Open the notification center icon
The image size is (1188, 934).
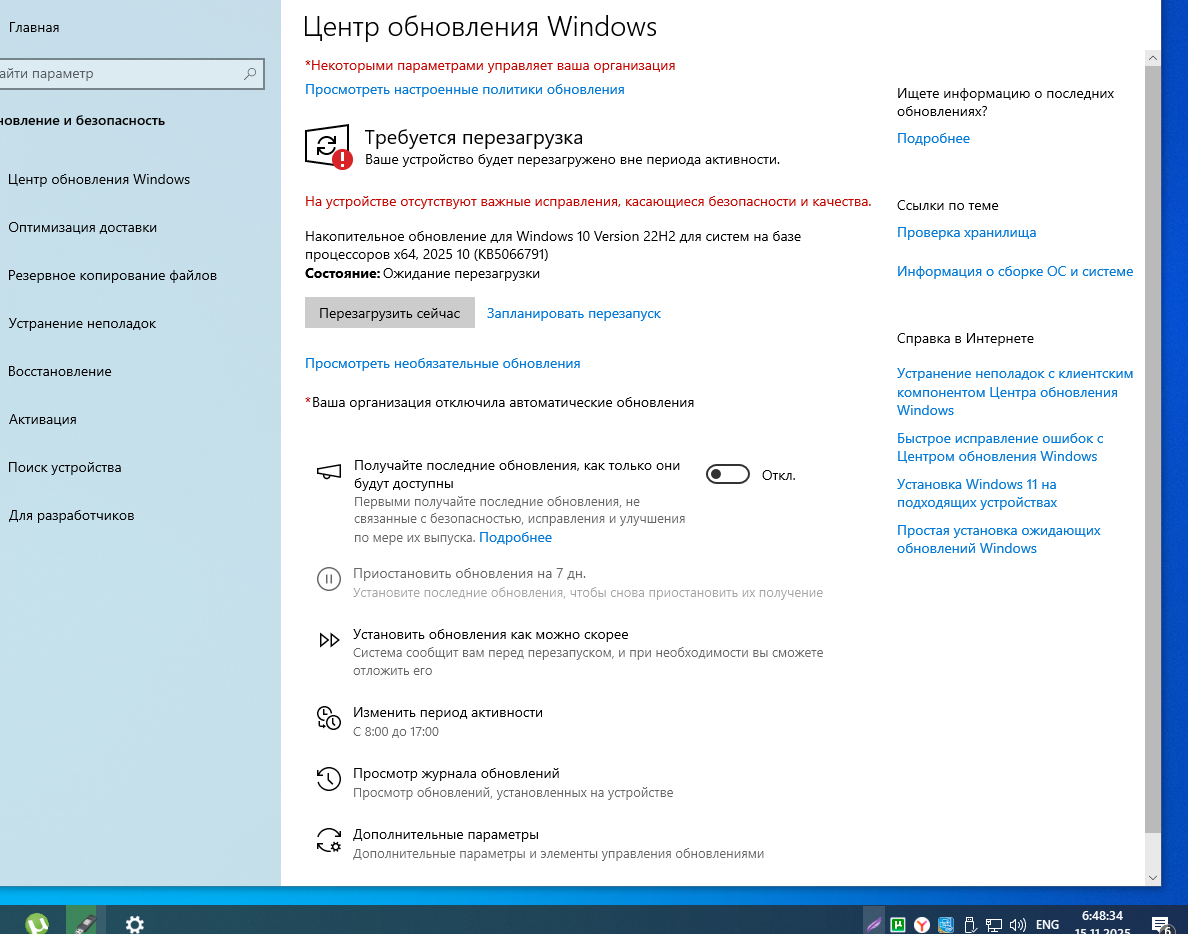tap(1161, 924)
